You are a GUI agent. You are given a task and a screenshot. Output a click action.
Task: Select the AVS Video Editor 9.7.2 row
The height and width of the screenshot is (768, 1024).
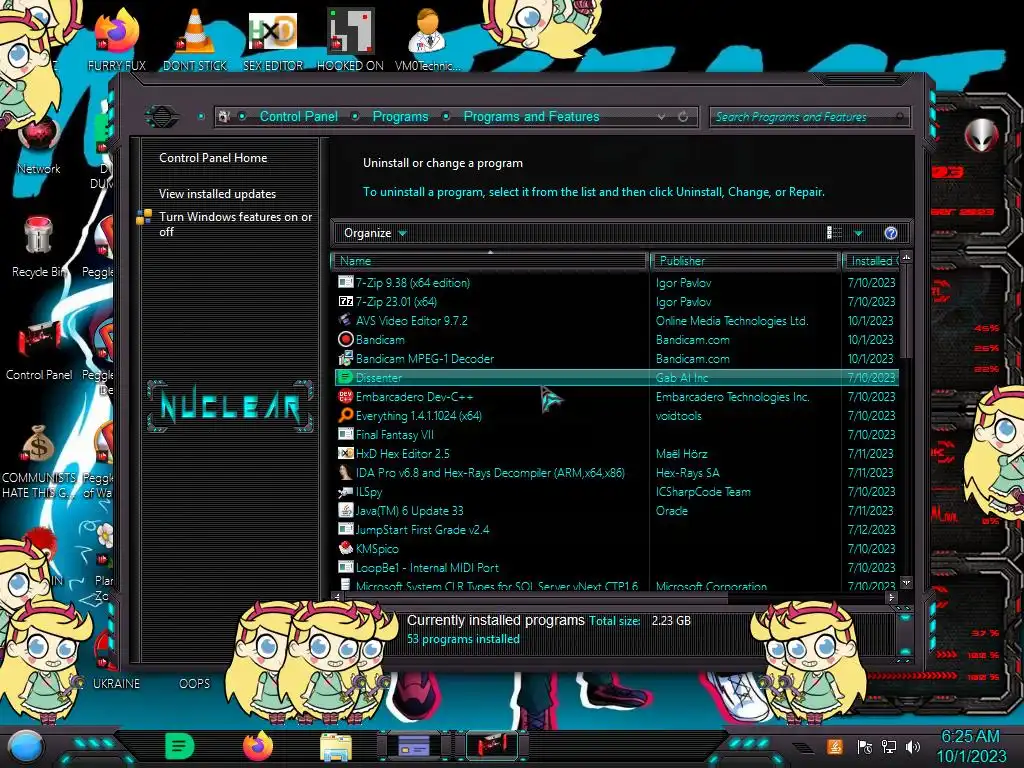[616, 321]
